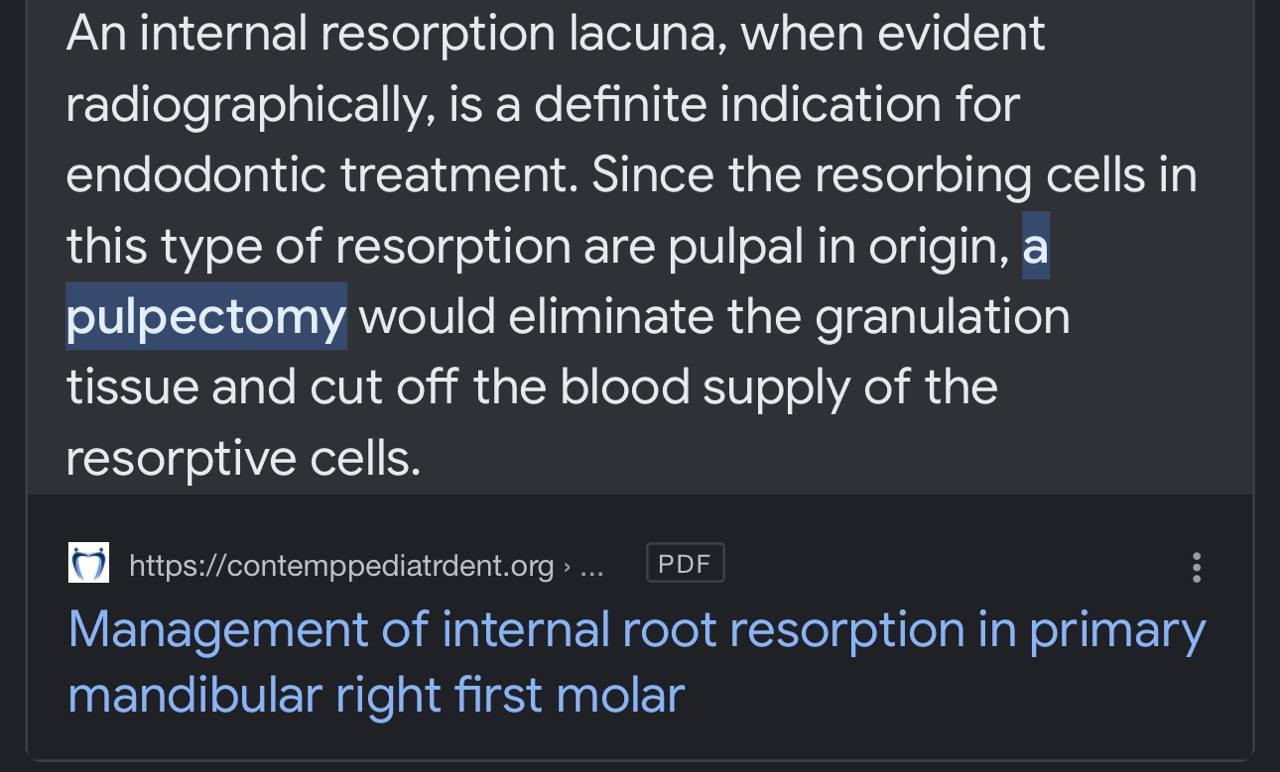Click the highlighted word 'pulpectomy'
Image resolution: width=1280 pixels, height=772 pixels.
coord(206,317)
